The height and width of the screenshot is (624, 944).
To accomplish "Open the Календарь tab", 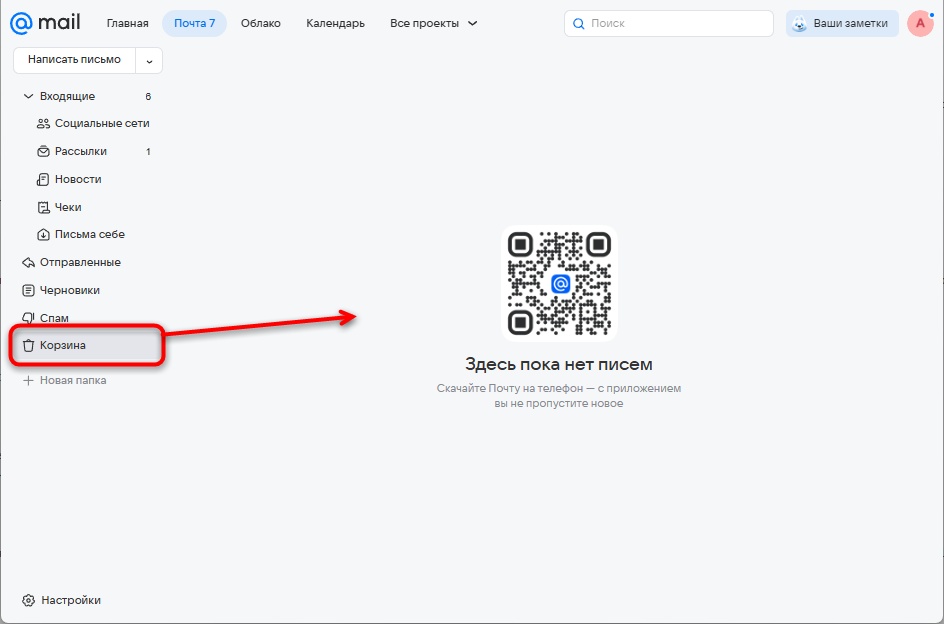I will pyautogui.click(x=335, y=23).
